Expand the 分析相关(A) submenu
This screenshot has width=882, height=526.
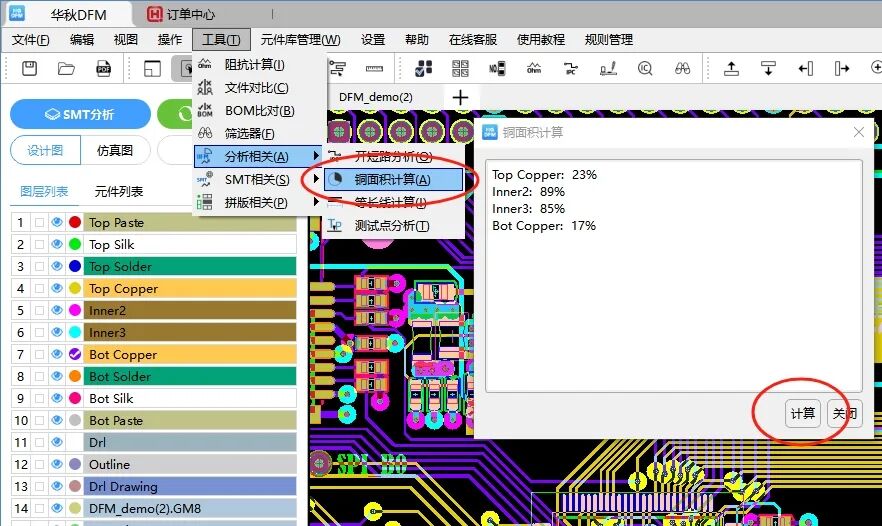click(x=257, y=156)
